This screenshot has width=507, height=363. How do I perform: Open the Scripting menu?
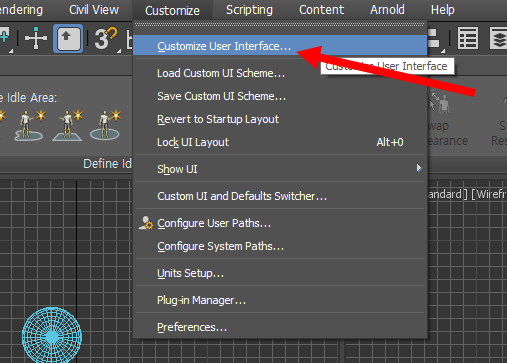249,10
